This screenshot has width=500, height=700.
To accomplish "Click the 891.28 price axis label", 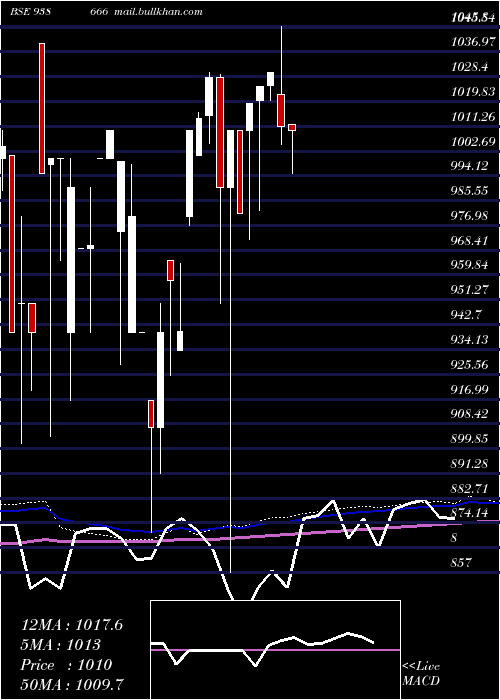I will [x=469, y=464].
